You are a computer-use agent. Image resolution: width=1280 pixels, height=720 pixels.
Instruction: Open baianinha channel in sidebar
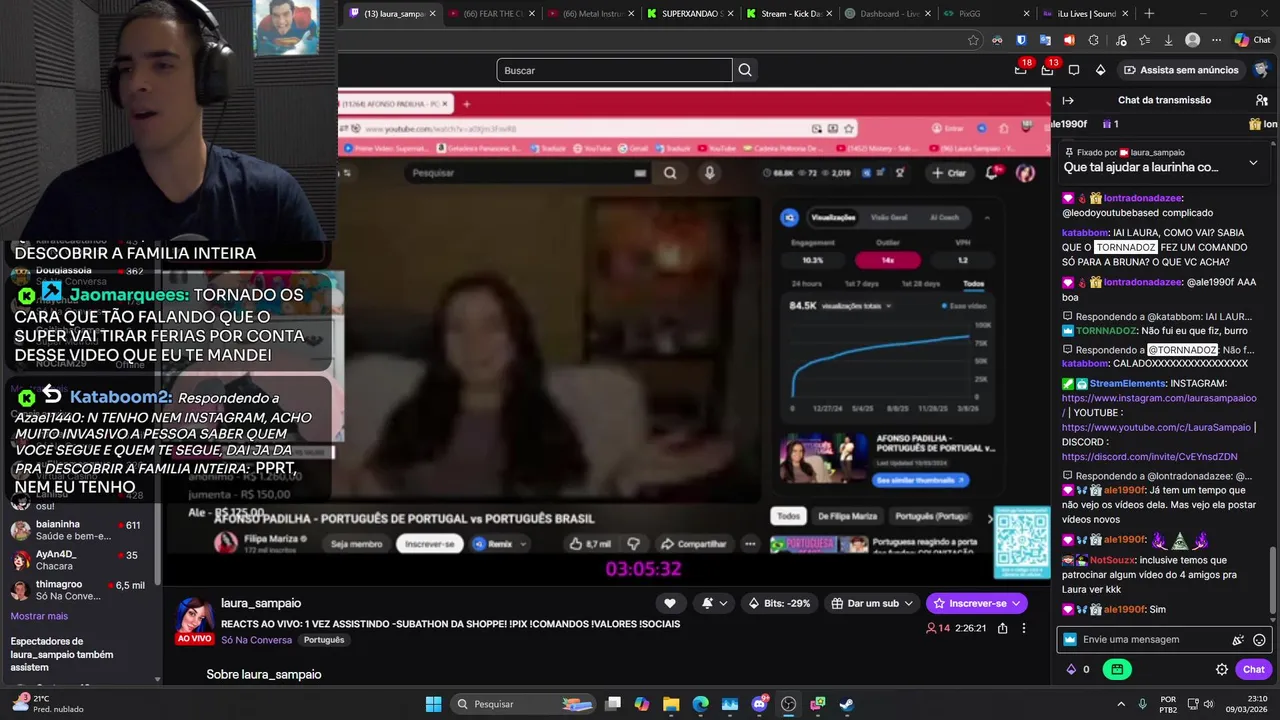80,530
